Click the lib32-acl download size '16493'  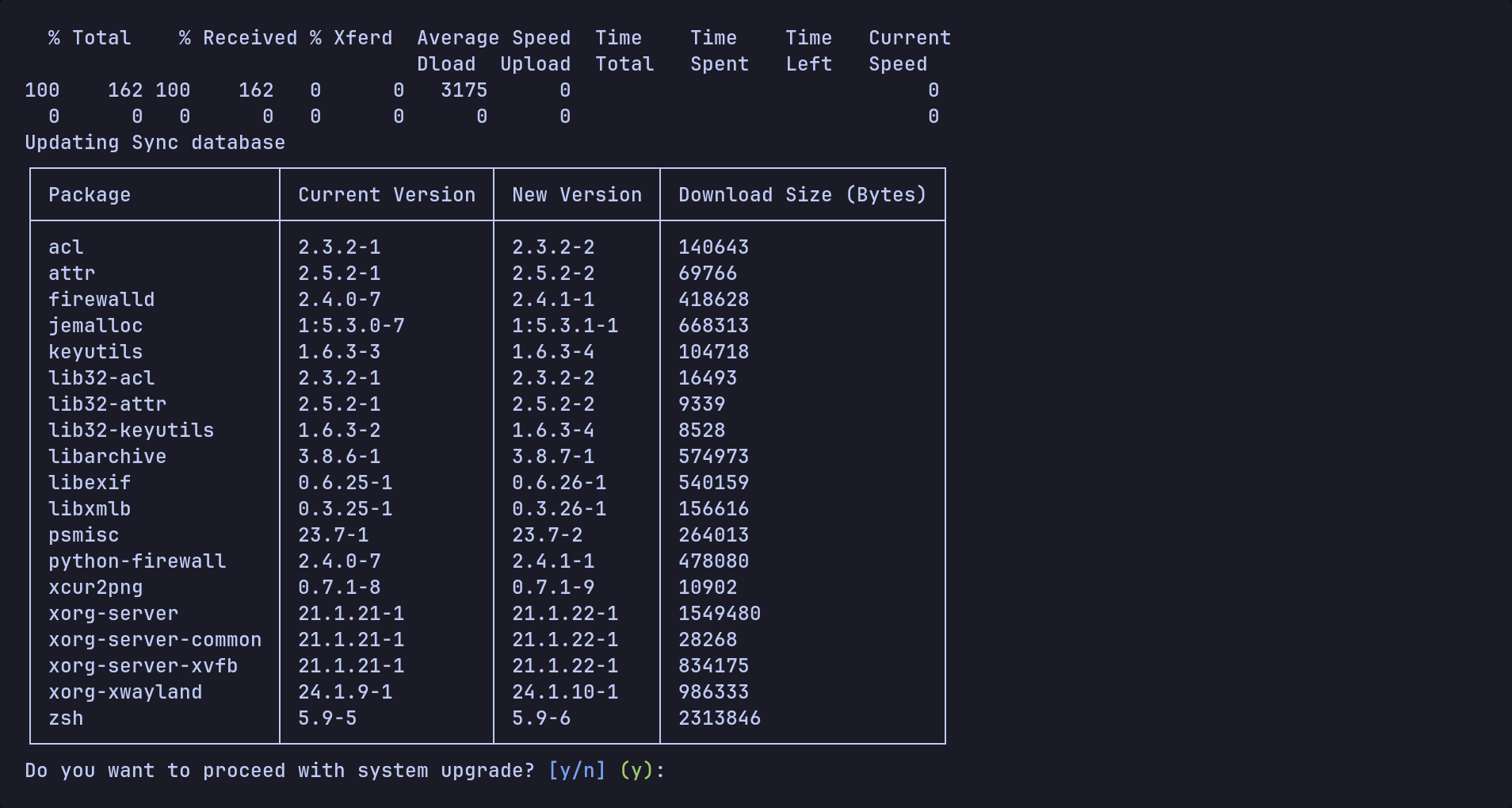[708, 378]
